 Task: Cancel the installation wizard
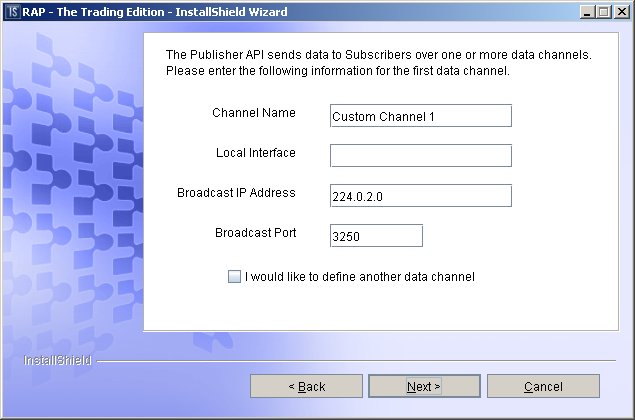(543, 386)
